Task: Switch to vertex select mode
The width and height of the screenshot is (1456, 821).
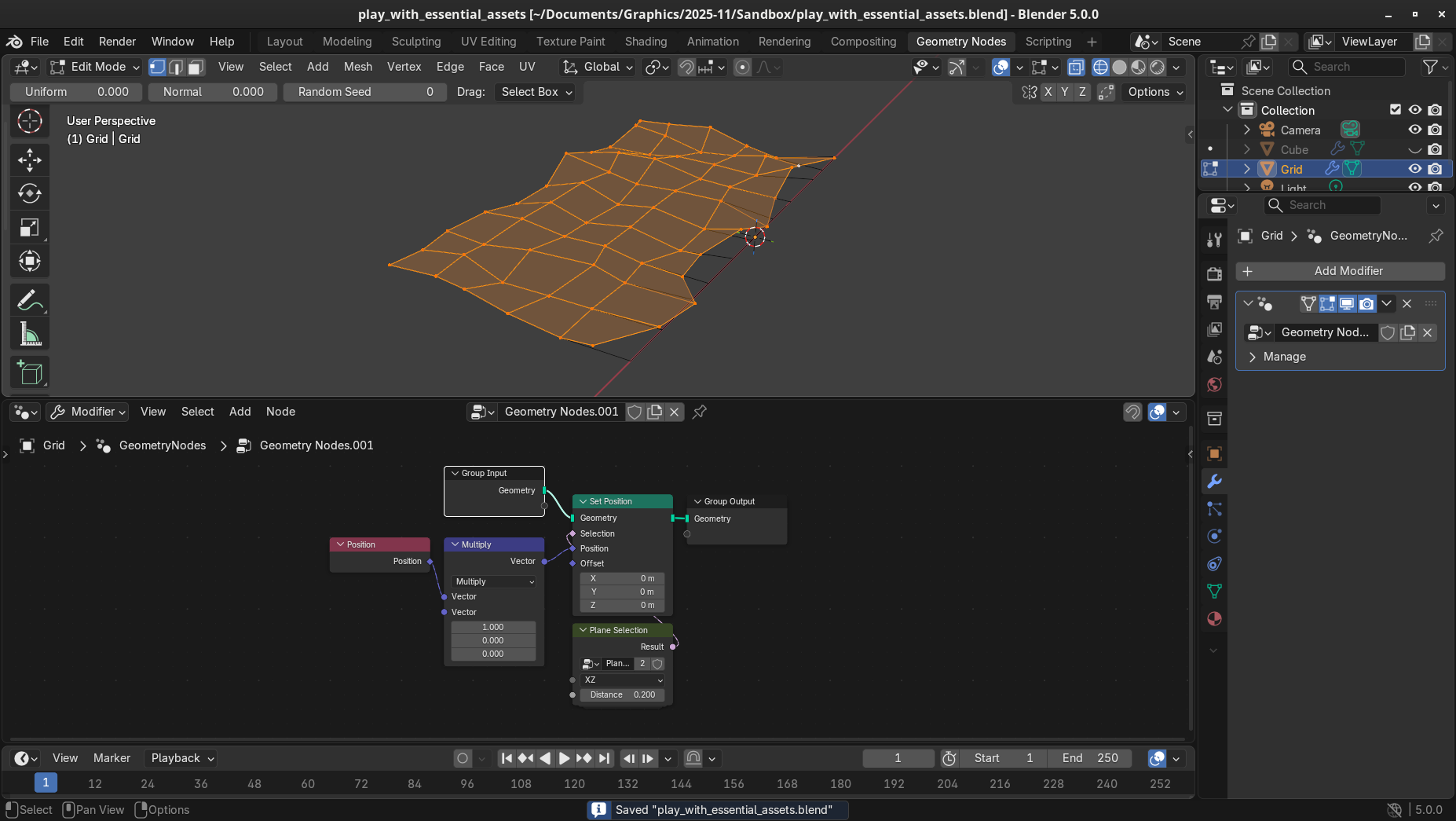Action: tap(158, 67)
